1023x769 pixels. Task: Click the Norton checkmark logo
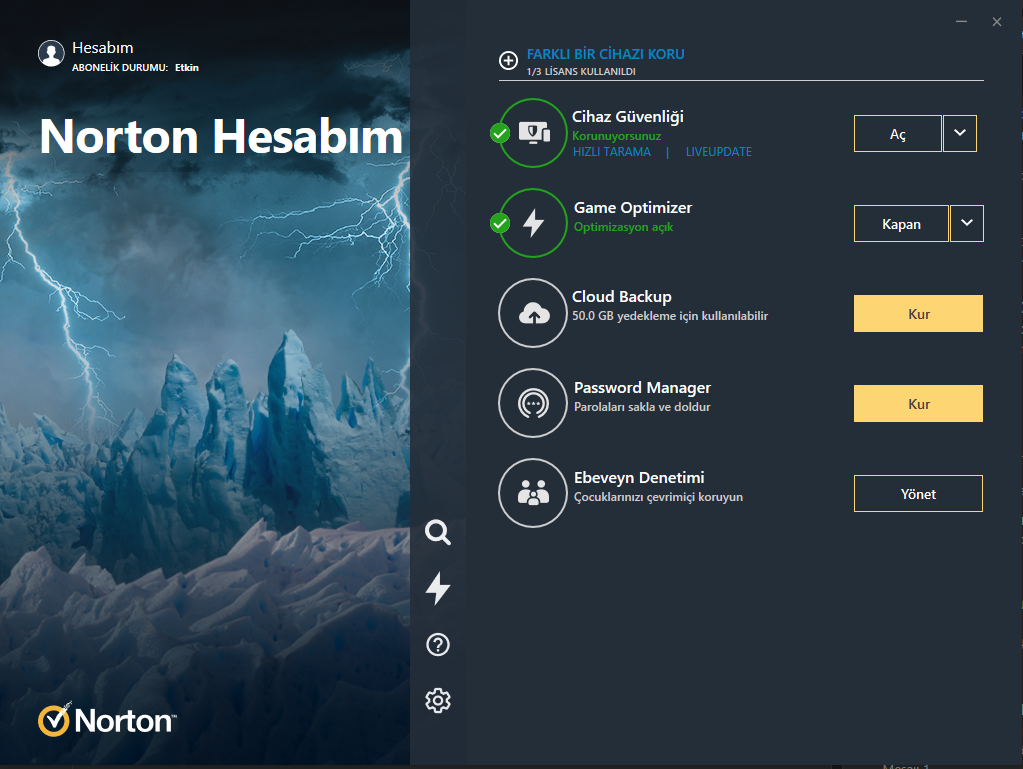(x=53, y=720)
